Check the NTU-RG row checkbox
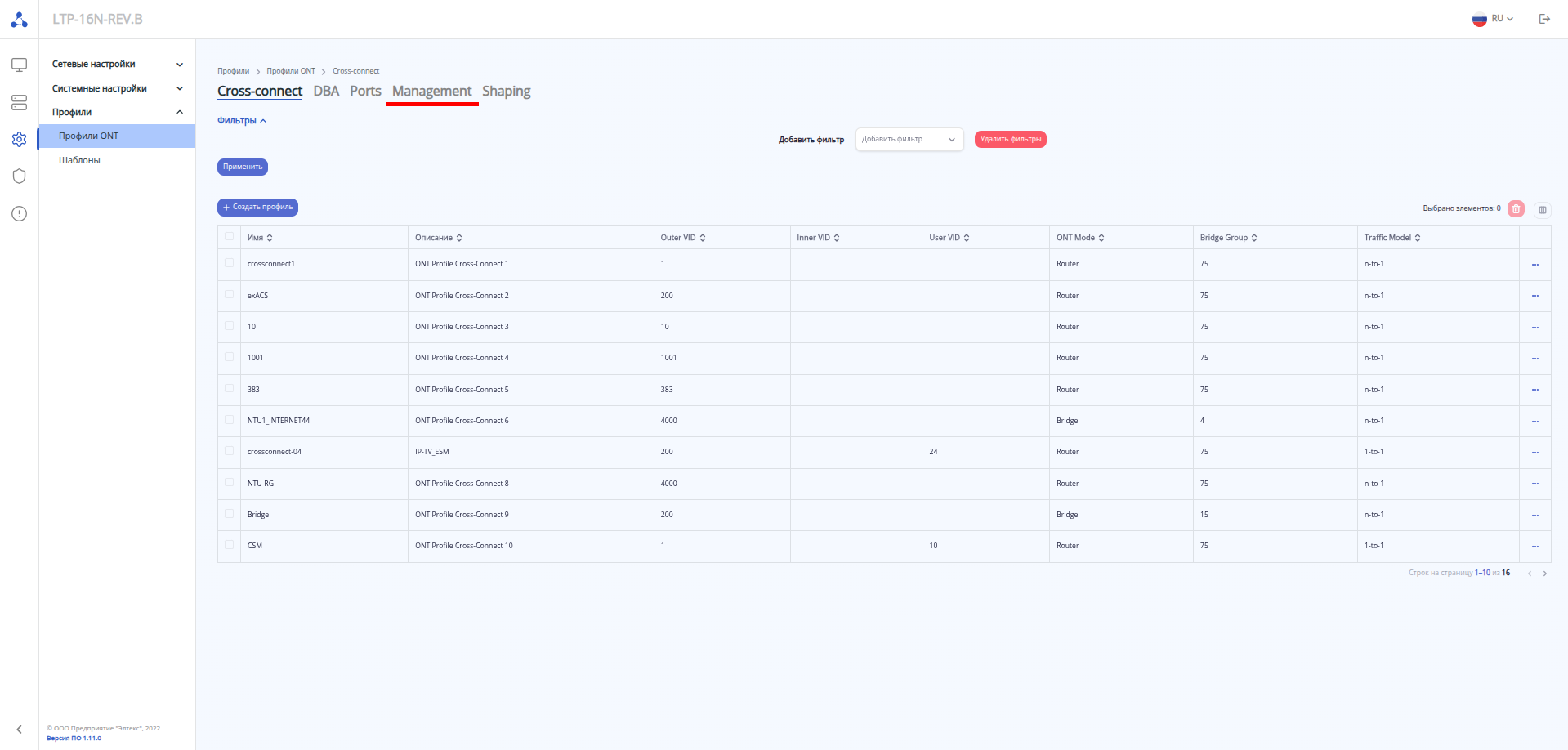Viewport: 1568px width, 750px height. coord(229,482)
